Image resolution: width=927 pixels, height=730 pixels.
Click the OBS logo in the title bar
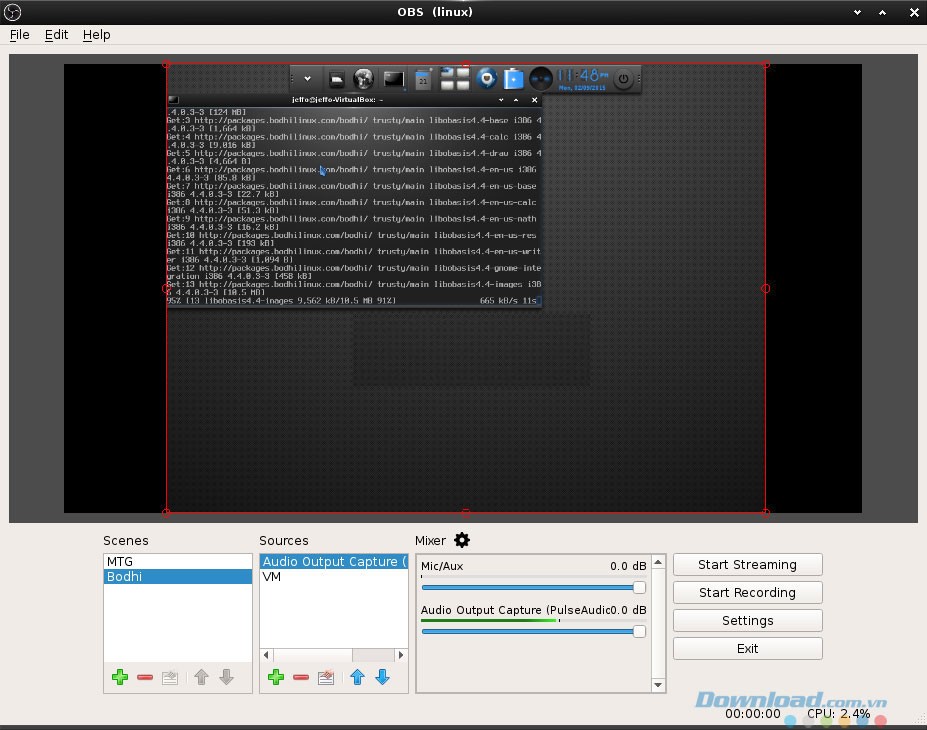click(x=11, y=12)
